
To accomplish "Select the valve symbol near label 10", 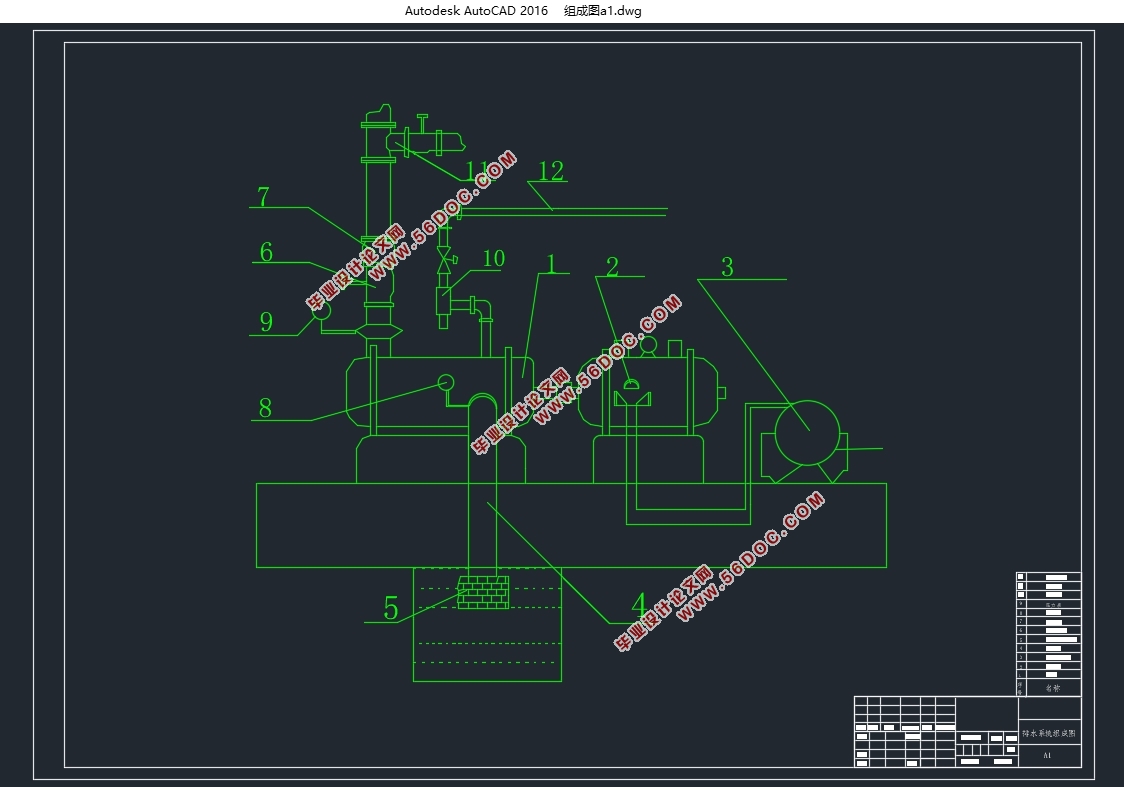I will [x=444, y=259].
